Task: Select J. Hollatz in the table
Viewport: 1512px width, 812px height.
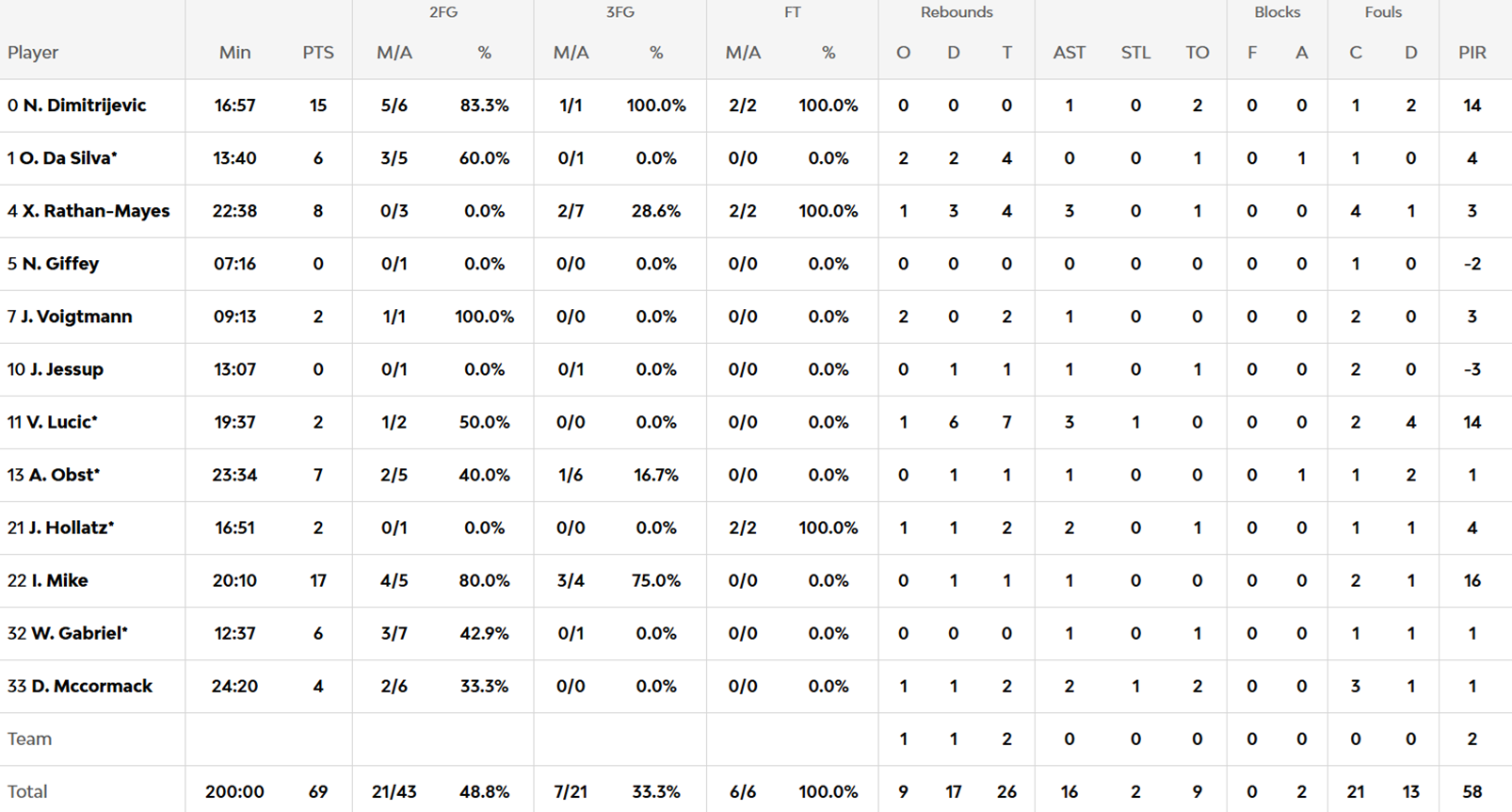Action: click(x=70, y=528)
